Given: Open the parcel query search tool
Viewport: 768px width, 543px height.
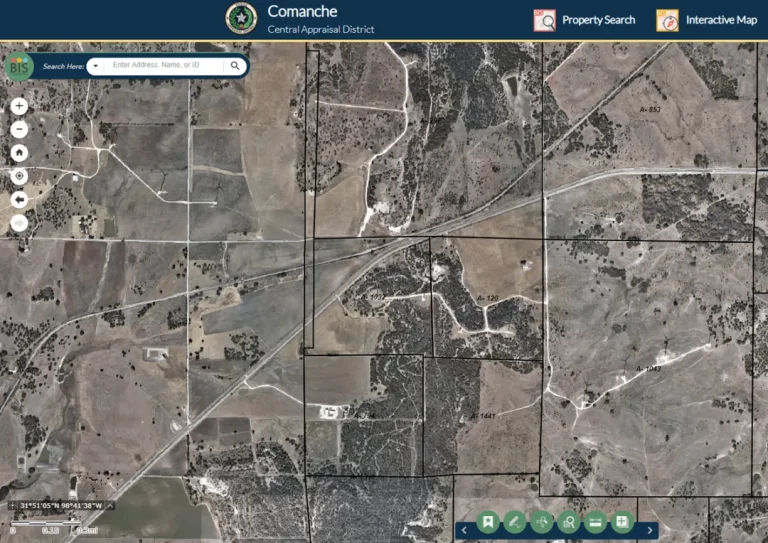Looking at the screenshot, I should point(568,522).
